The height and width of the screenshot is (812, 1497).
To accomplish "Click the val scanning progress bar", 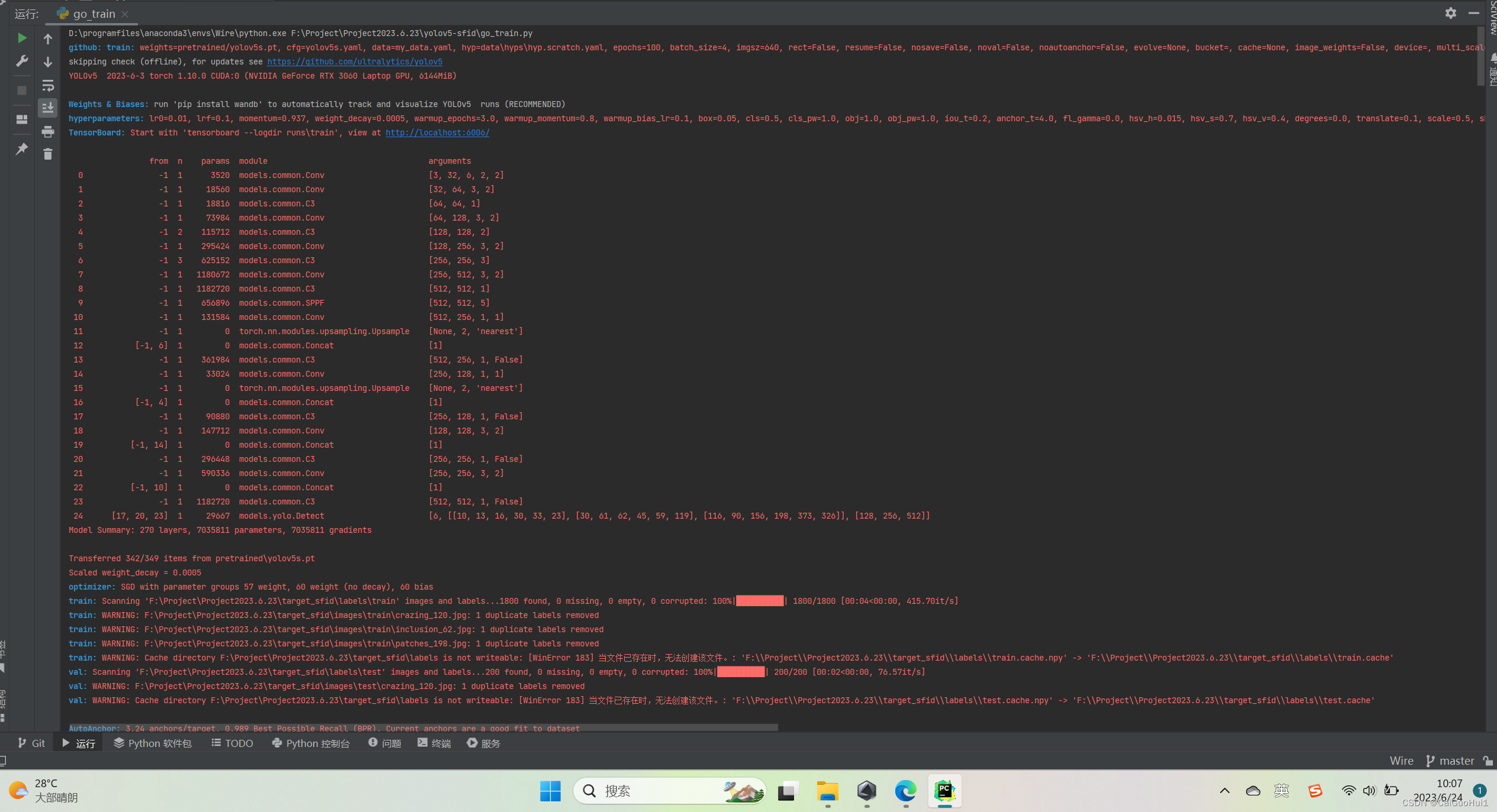I will pos(740,672).
